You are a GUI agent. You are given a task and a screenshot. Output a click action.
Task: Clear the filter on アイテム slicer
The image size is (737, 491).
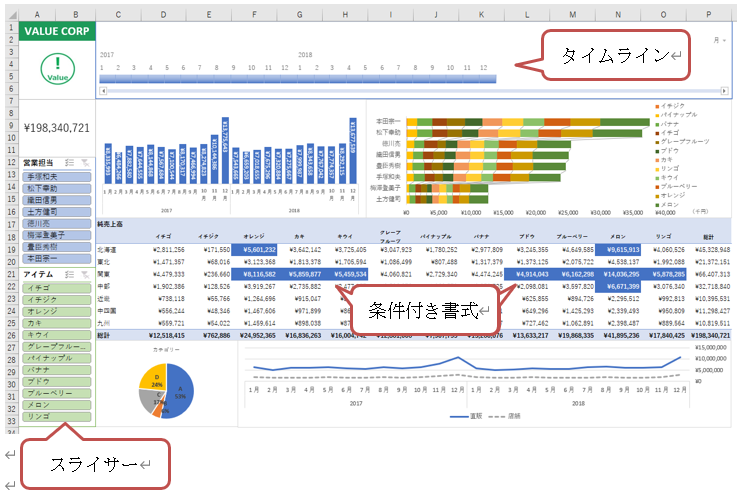tap(85, 273)
